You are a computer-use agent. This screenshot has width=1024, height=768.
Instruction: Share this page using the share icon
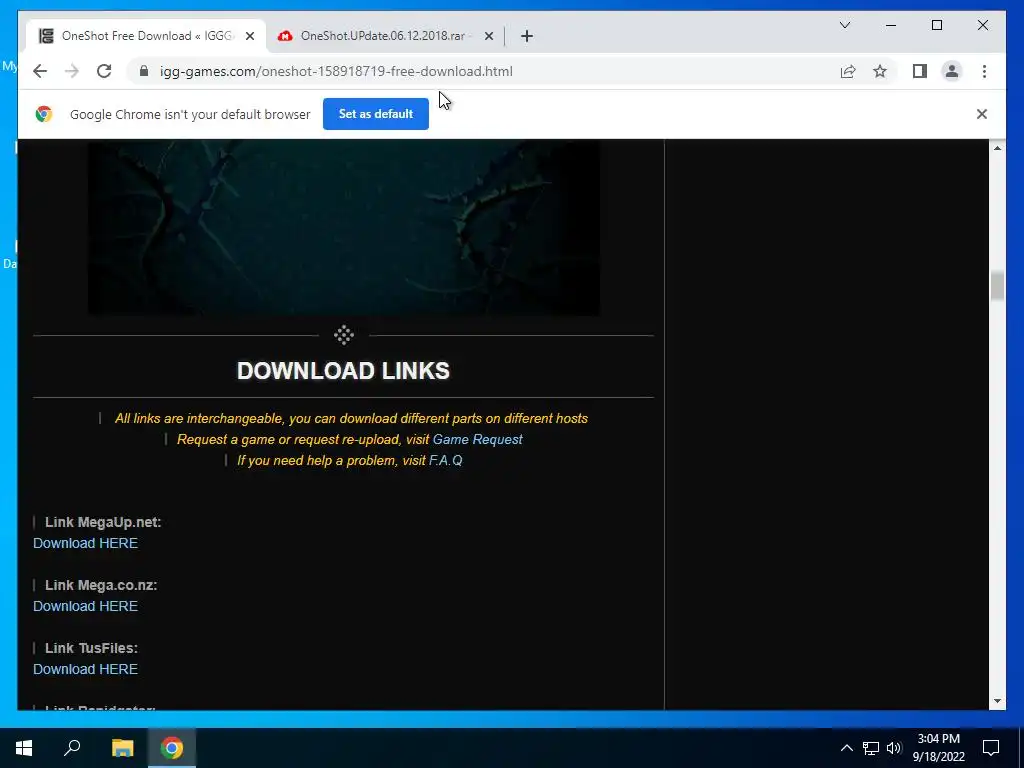(x=848, y=71)
